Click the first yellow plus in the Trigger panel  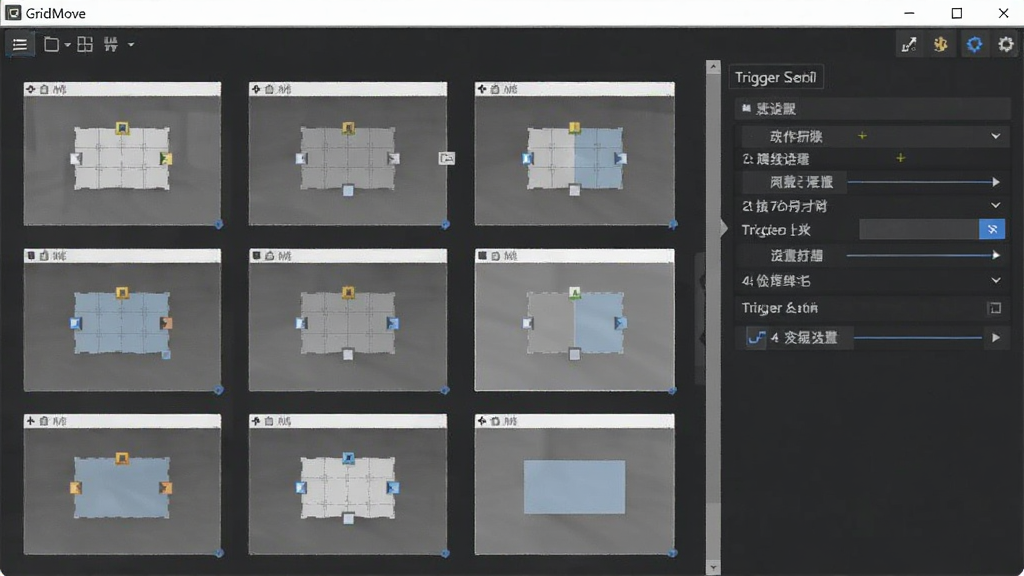pos(862,136)
